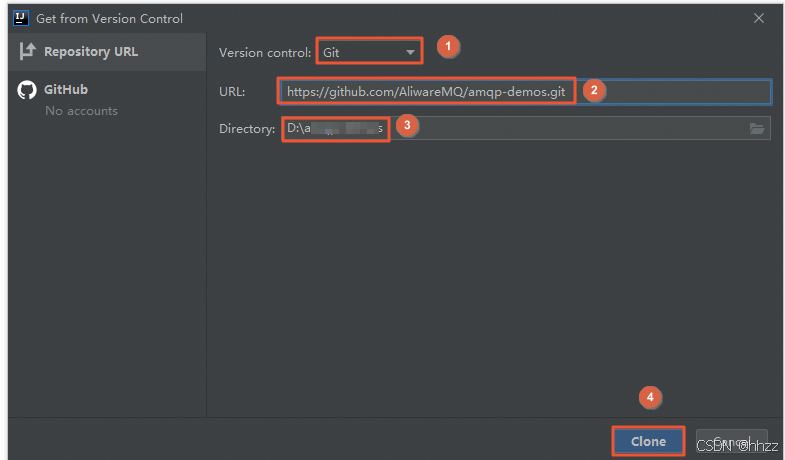Browse for directory with folder icon

(x=756, y=129)
